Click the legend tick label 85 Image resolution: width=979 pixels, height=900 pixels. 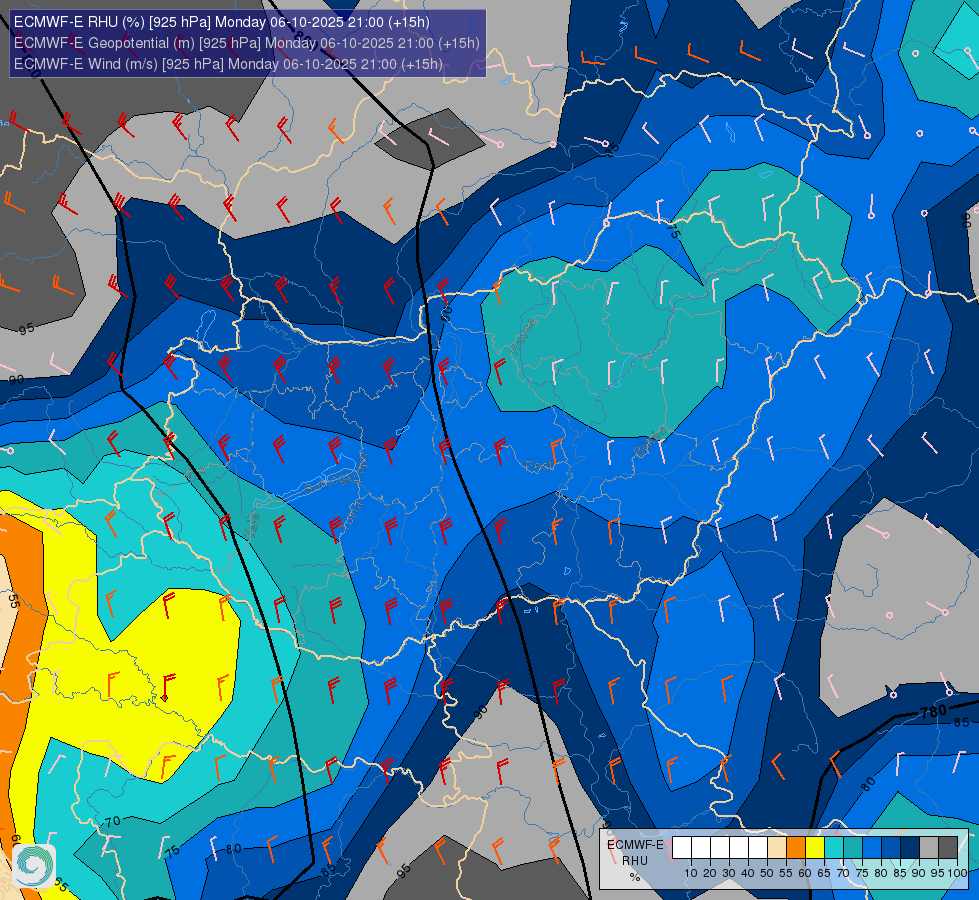(900, 873)
